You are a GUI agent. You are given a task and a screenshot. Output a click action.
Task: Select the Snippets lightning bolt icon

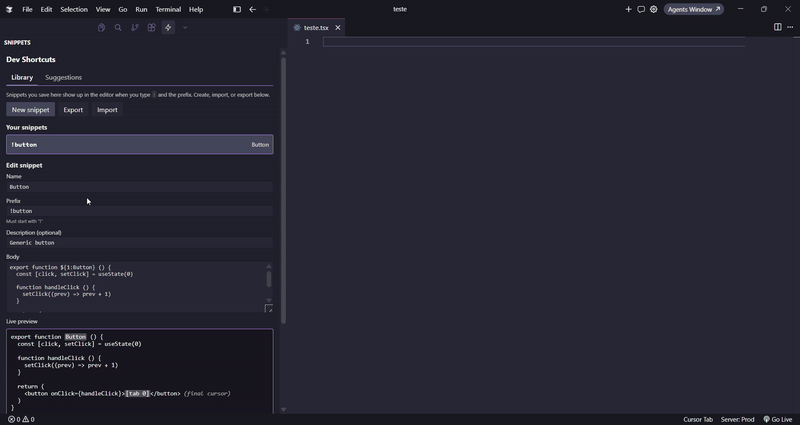click(168, 28)
